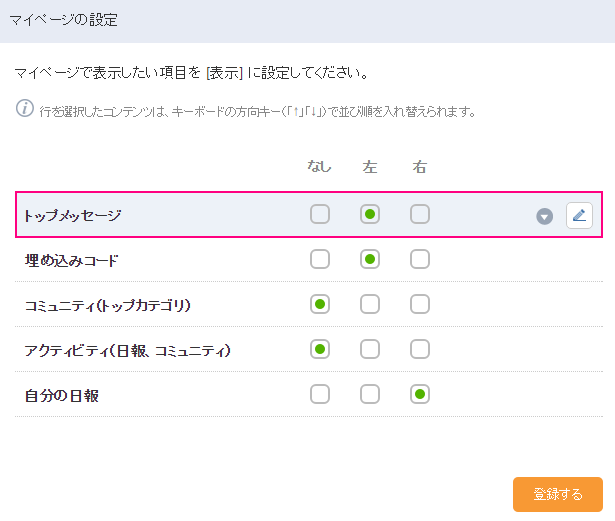This screenshot has height=521, width=615.
Task: Click the down arrow icon on トップメッセージ row
Action: (x=545, y=216)
